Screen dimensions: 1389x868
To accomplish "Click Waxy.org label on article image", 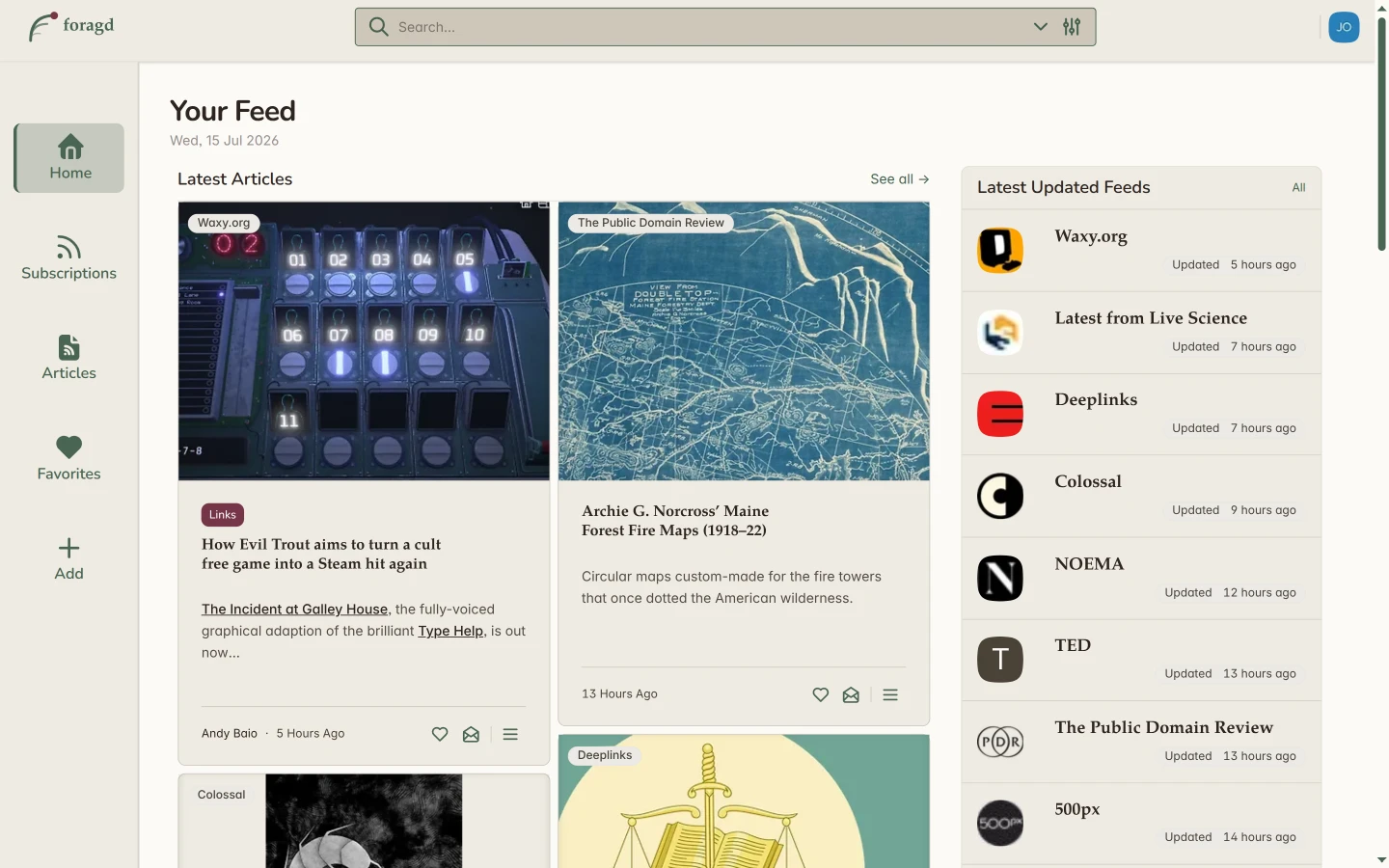I will [x=224, y=223].
